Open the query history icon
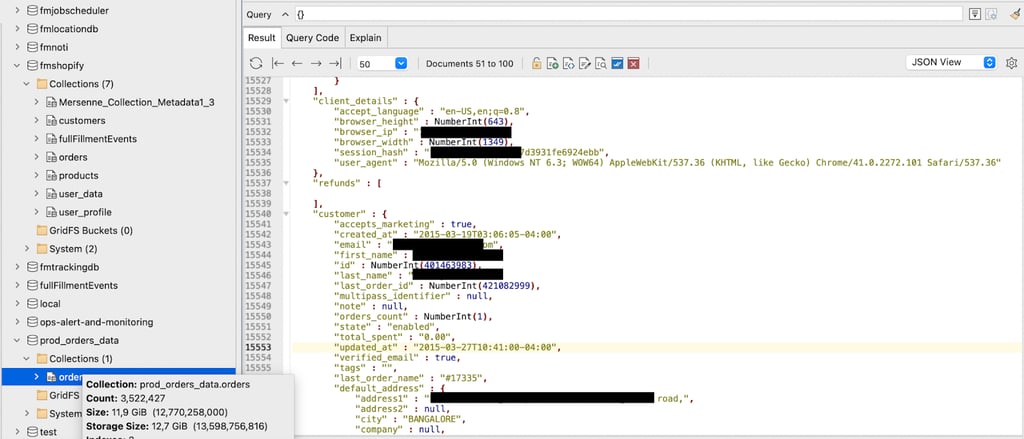1024x439 pixels. click(974, 14)
